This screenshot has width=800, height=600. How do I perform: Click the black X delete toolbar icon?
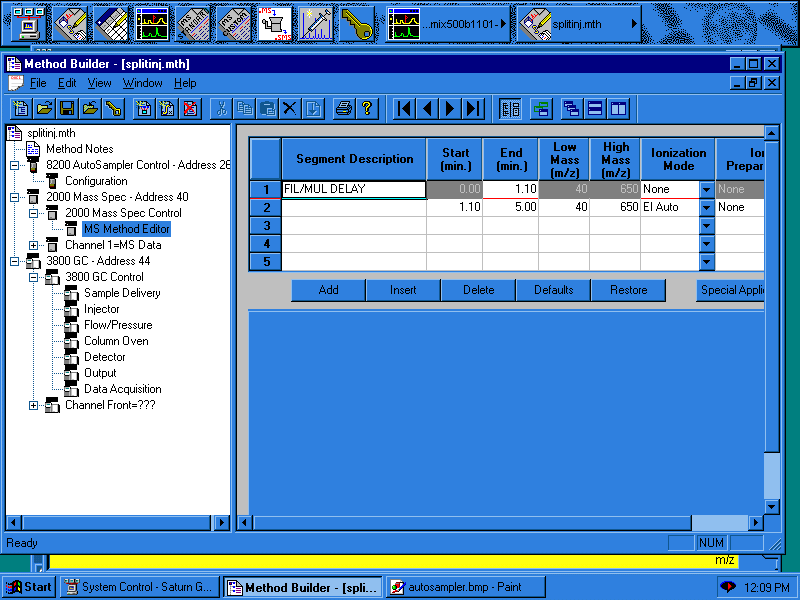[290, 109]
